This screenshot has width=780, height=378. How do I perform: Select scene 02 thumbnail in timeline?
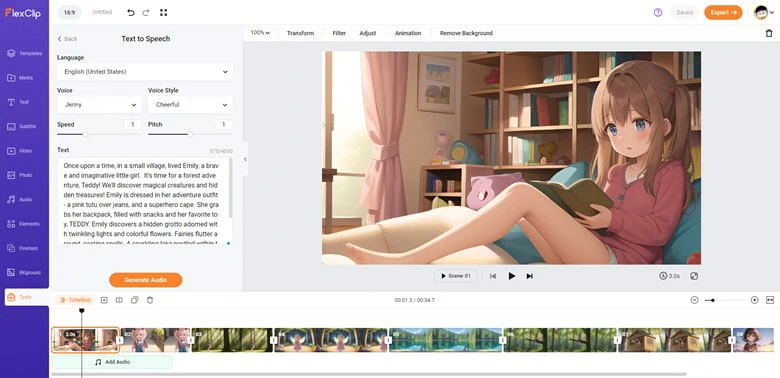[156, 340]
